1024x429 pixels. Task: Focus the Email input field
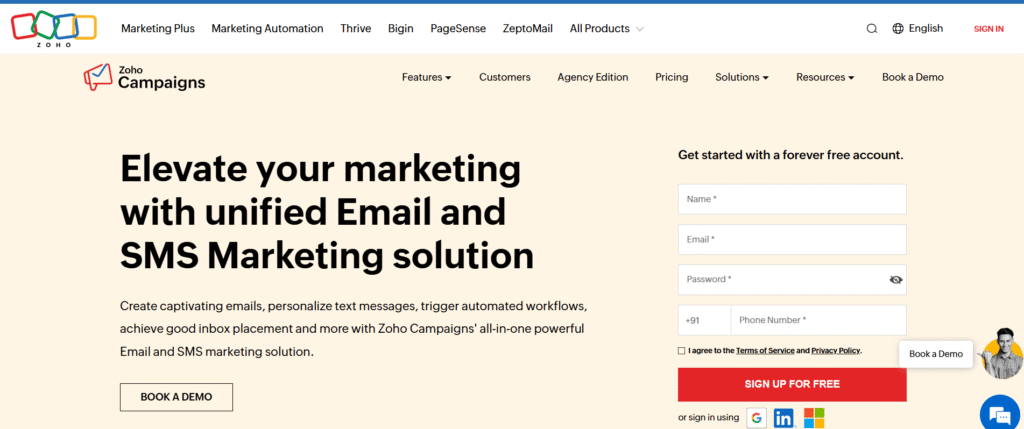click(792, 240)
